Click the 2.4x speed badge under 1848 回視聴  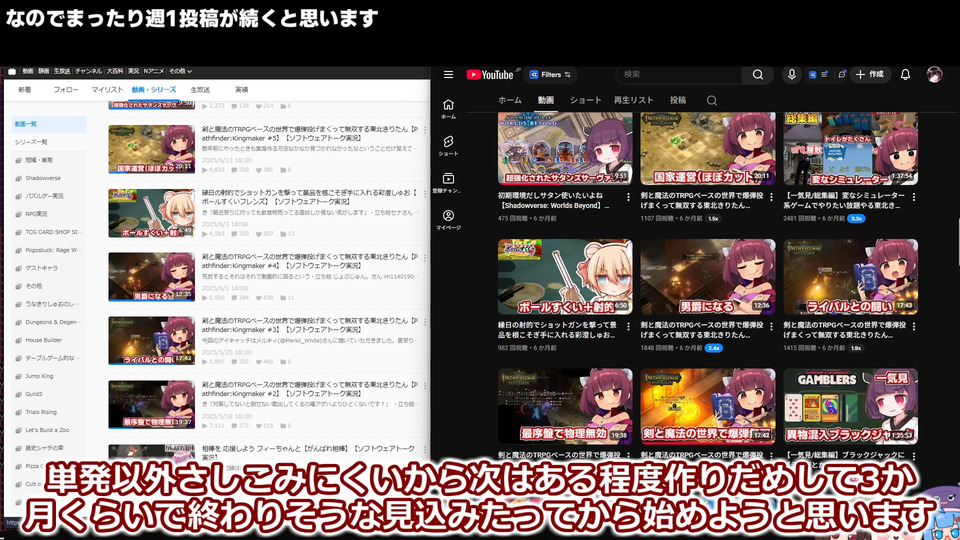pos(713,348)
